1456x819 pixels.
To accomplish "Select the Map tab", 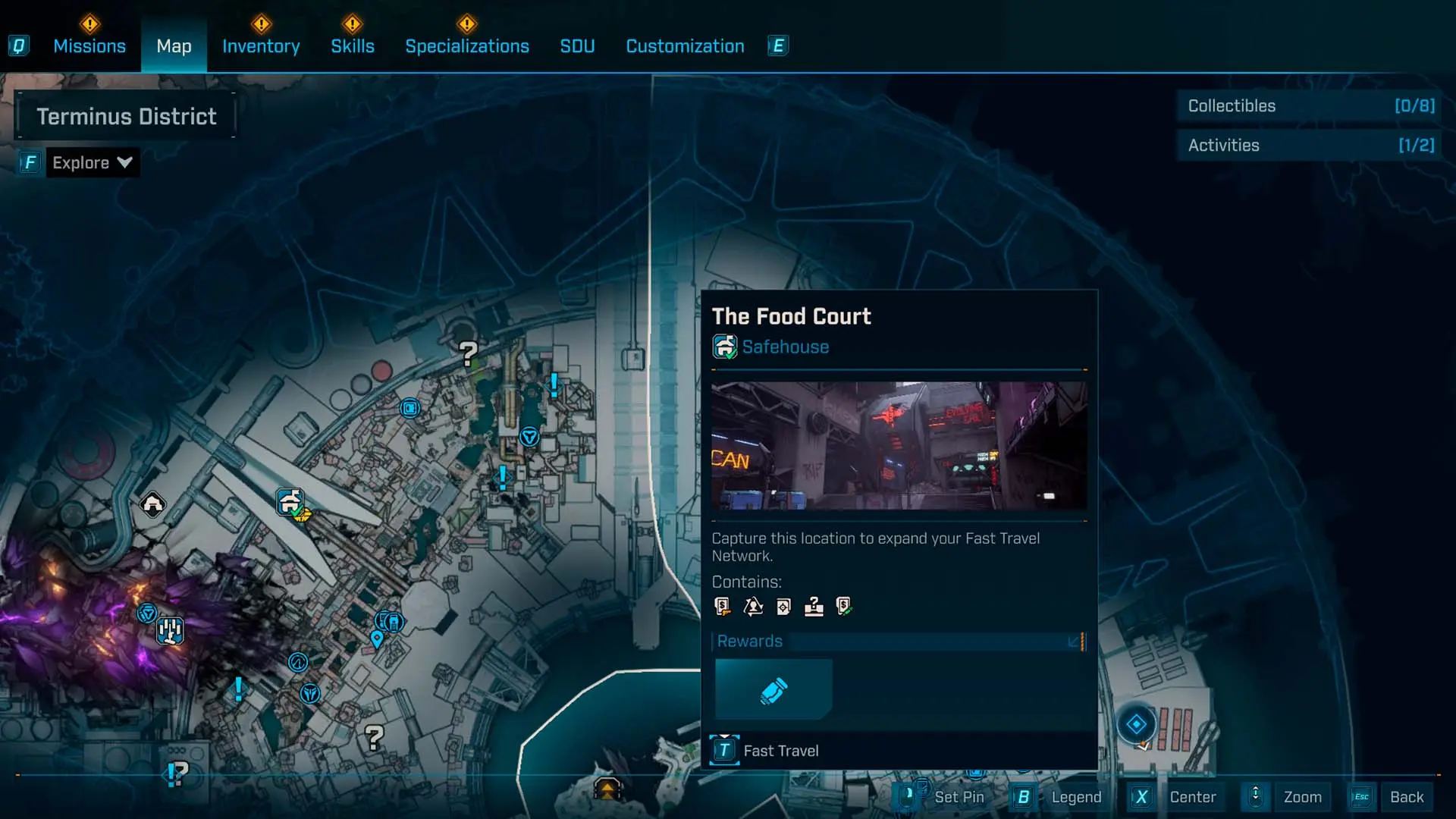I will point(174,46).
